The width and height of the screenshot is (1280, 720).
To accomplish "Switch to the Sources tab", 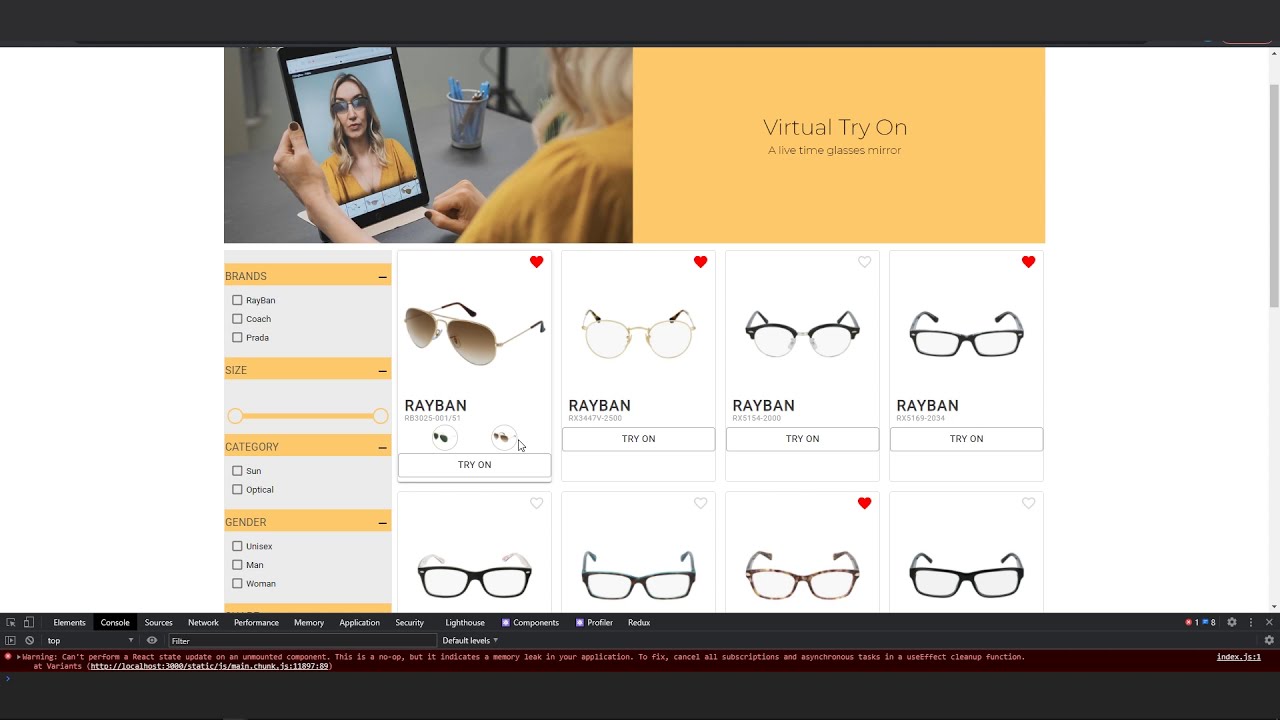I will click(158, 622).
